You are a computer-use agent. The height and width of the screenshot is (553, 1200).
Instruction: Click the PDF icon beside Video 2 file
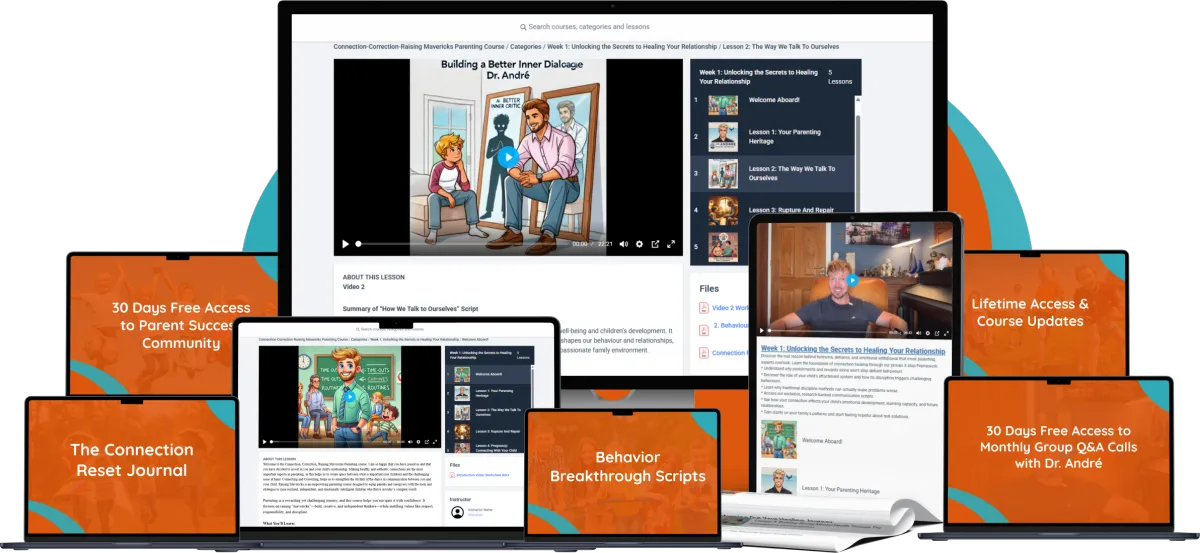[x=704, y=307]
